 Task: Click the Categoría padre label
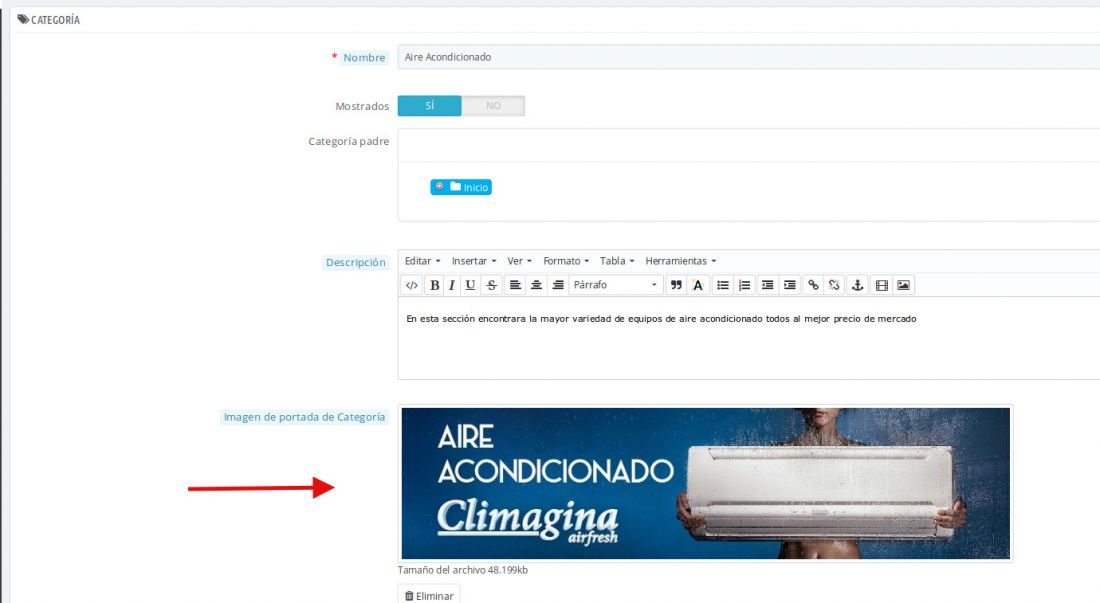(349, 141)
